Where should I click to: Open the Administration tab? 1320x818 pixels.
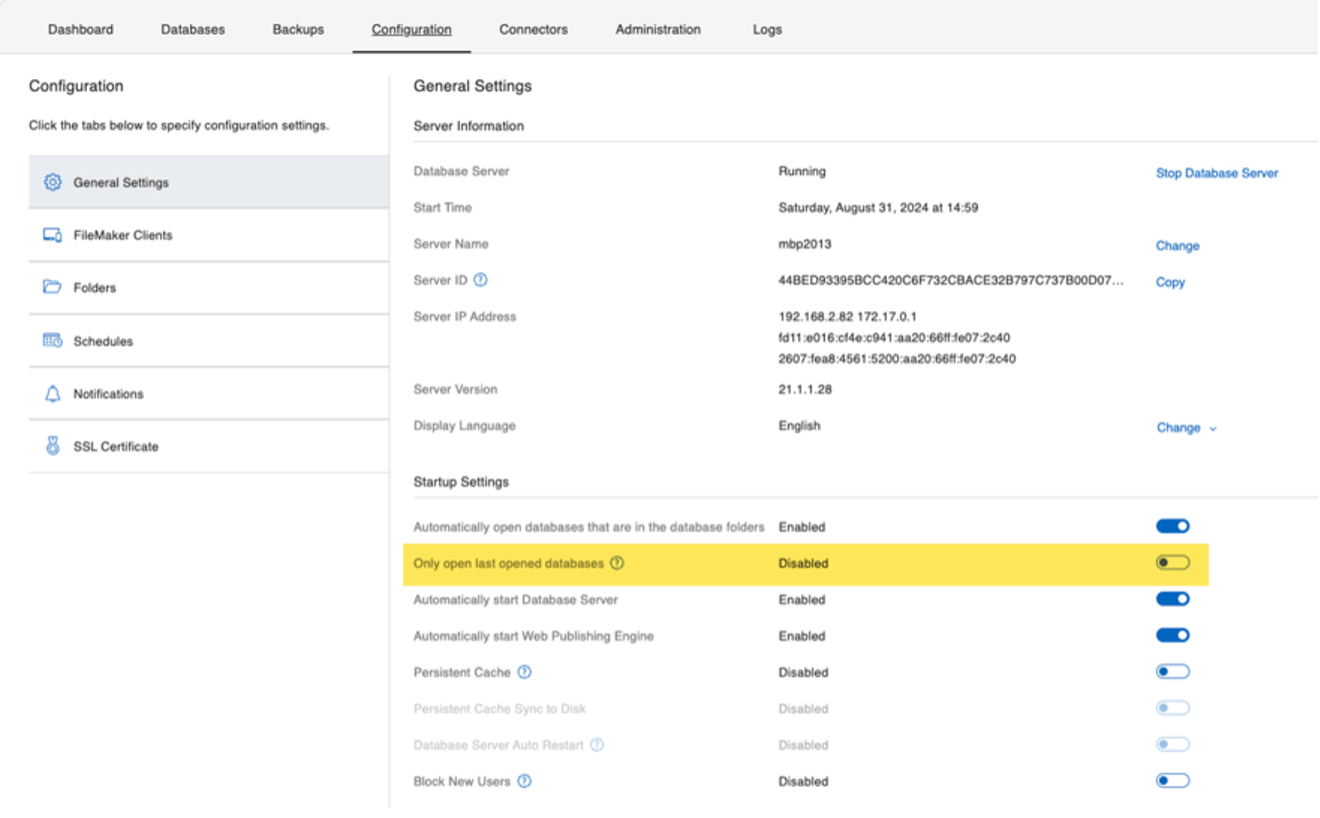(658, 29)
